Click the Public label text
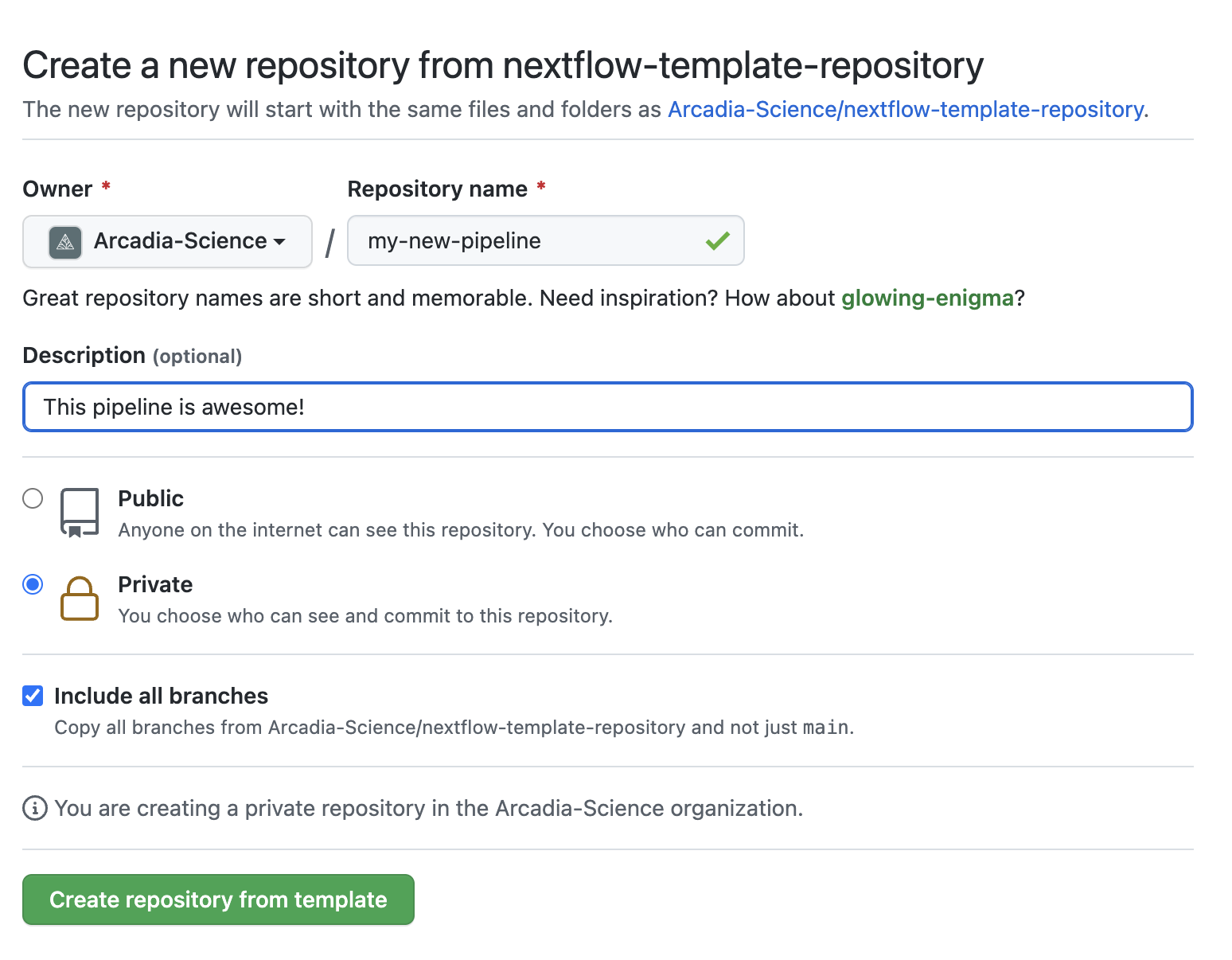The height and width of the screenshot is (960, 1232). pyautogui.click(x=150, y=498)
